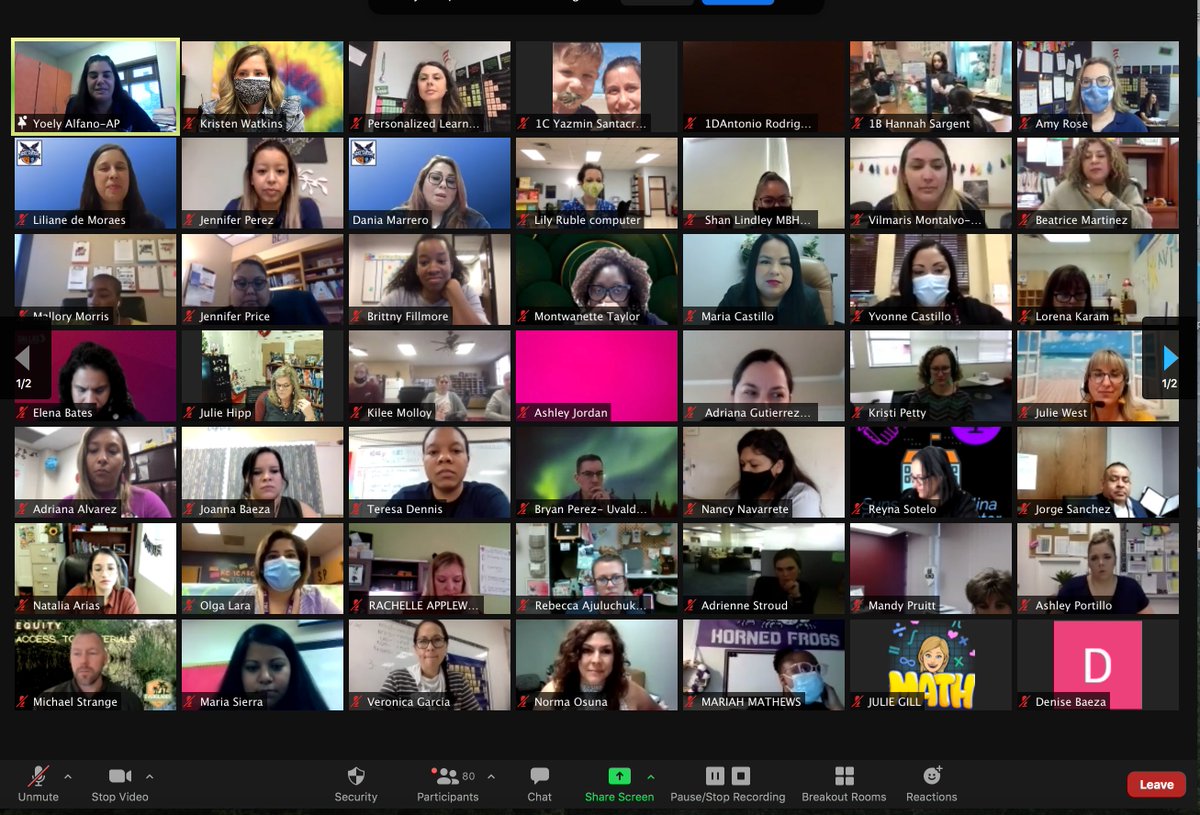Unmute the microphone in the Zoom toolbar
The height and width of the screenshot is (815, 1200).
pos(38,784)
